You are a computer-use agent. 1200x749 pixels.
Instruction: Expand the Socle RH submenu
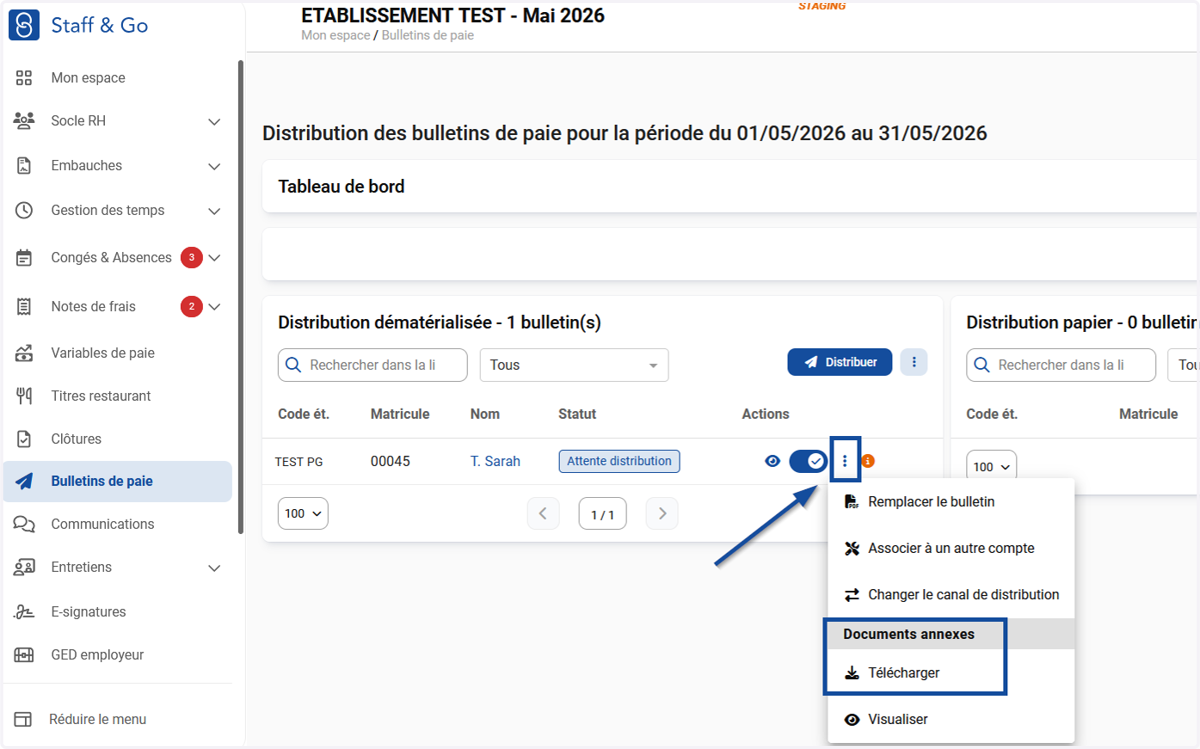pos(214,121)
